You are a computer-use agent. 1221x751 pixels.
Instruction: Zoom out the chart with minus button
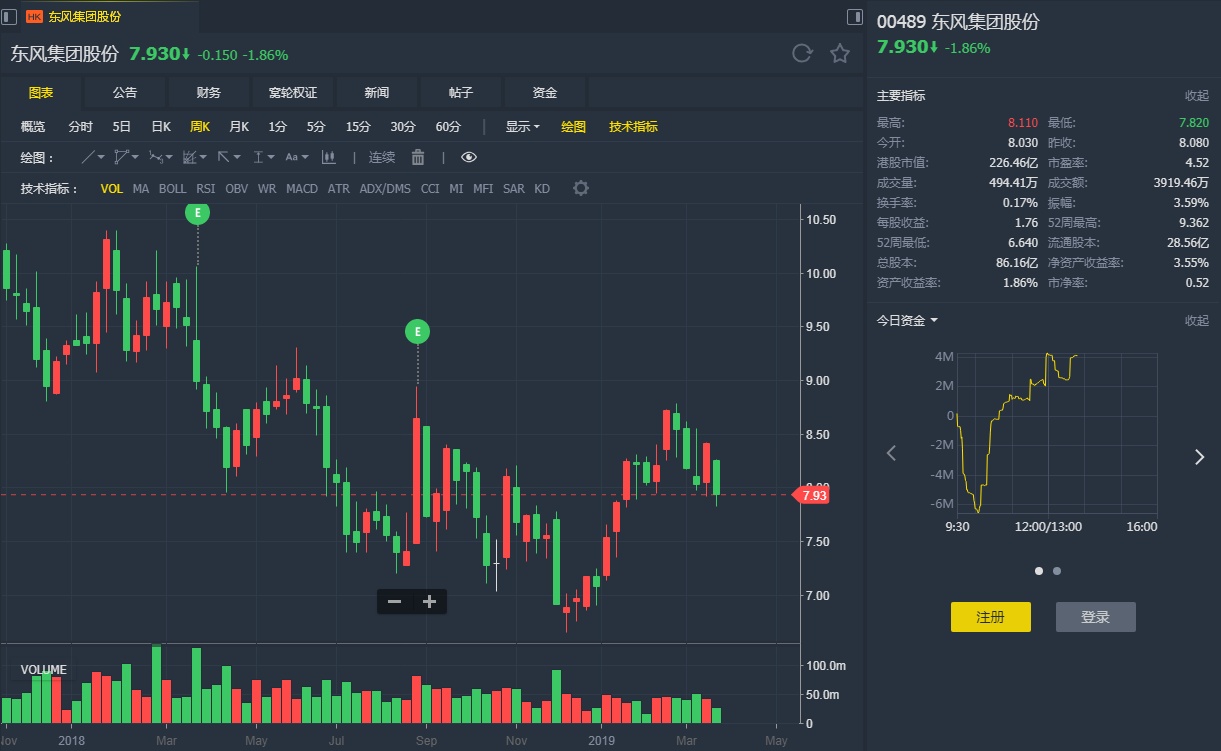coord(394,602)
